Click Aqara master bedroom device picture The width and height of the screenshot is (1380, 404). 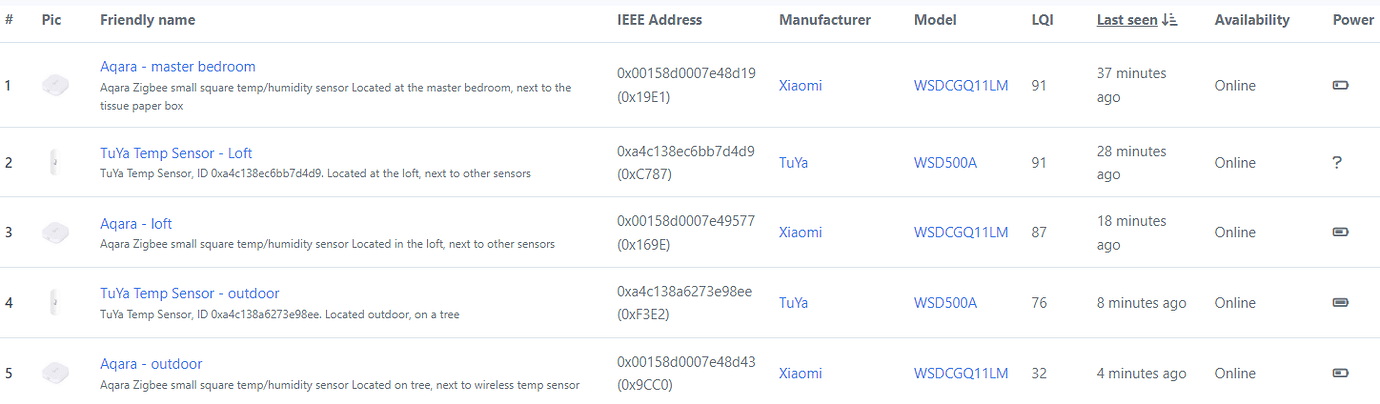tap(55, 86)
